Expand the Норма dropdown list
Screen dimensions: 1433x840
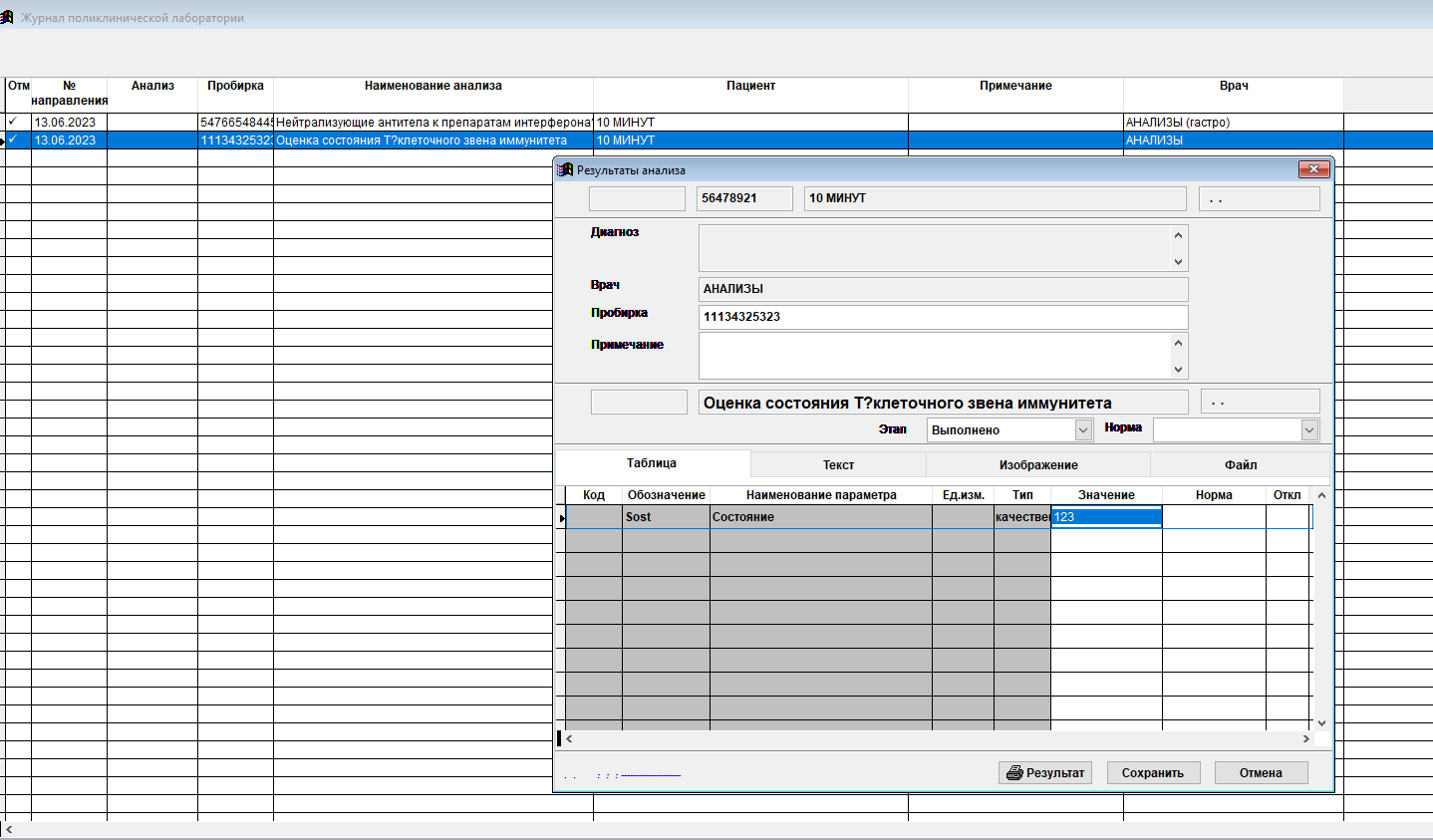1309,430
